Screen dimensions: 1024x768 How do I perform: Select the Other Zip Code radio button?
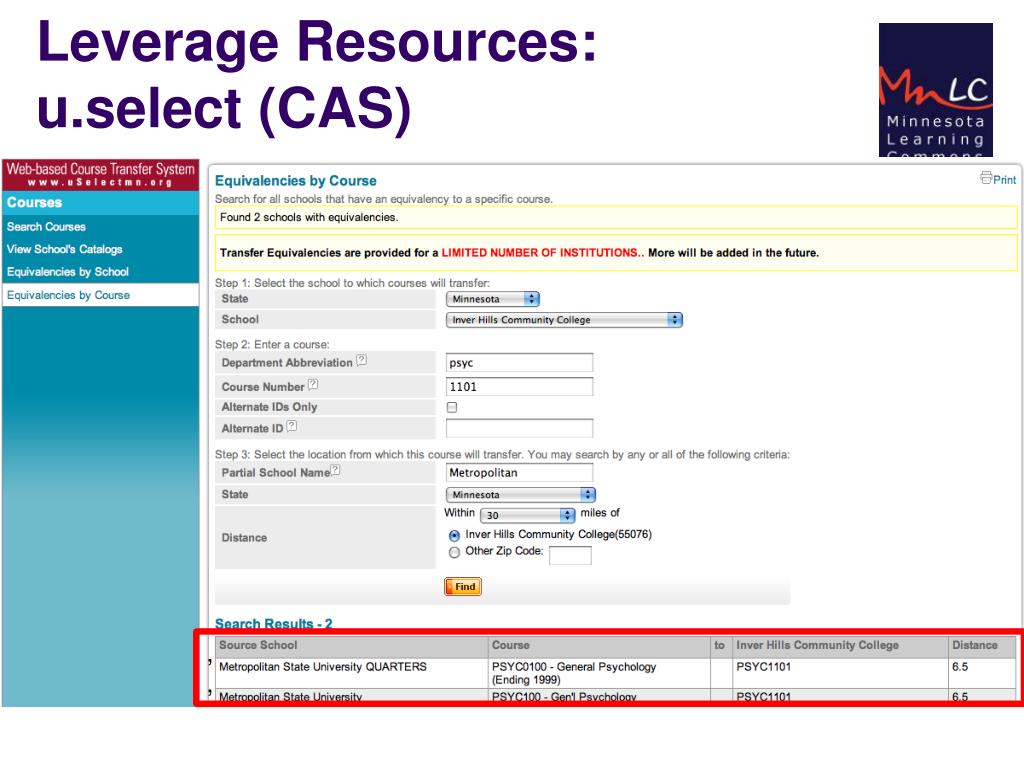454,552
